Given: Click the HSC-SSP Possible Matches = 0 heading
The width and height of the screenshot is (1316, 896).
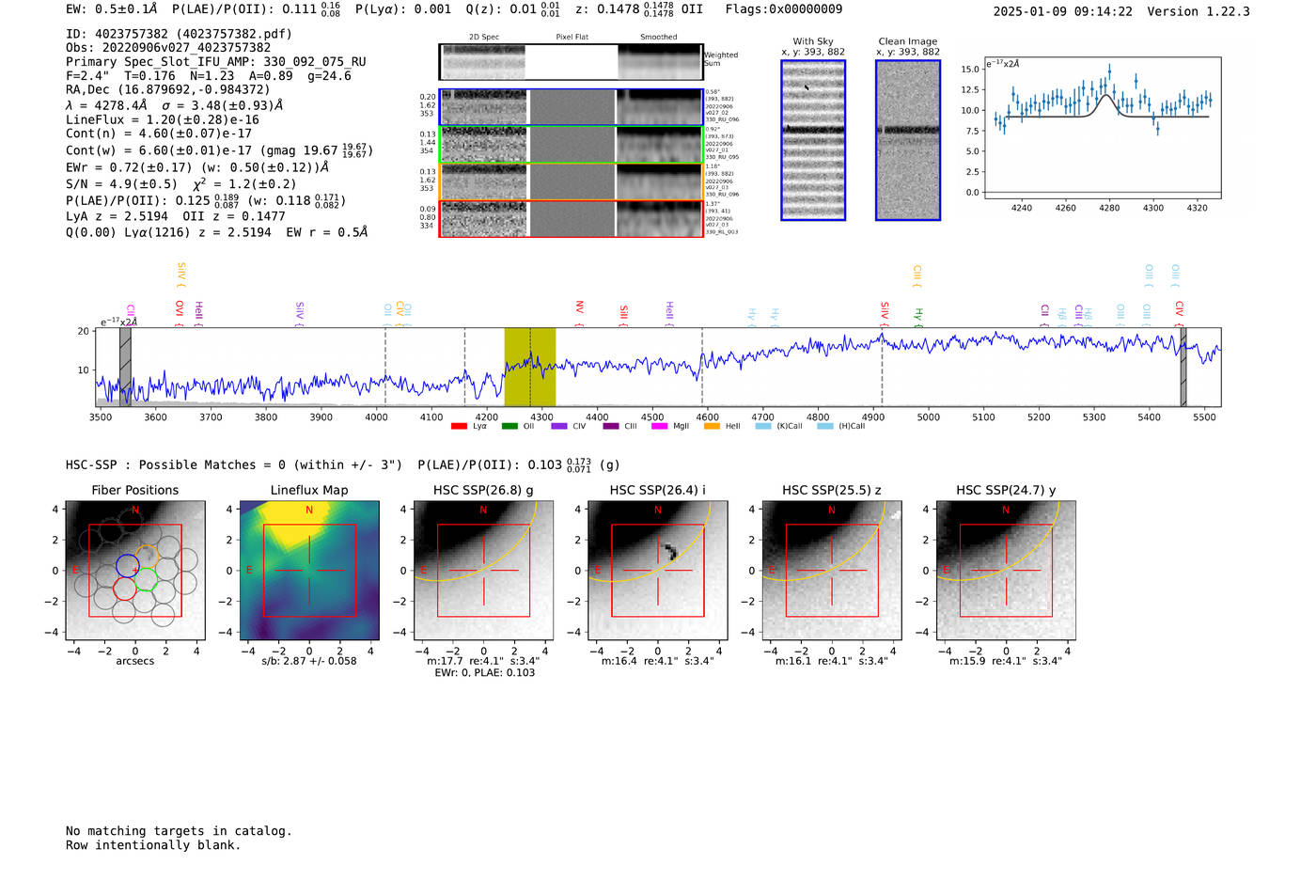Looking at the screenshot, I should coord(234,465).
